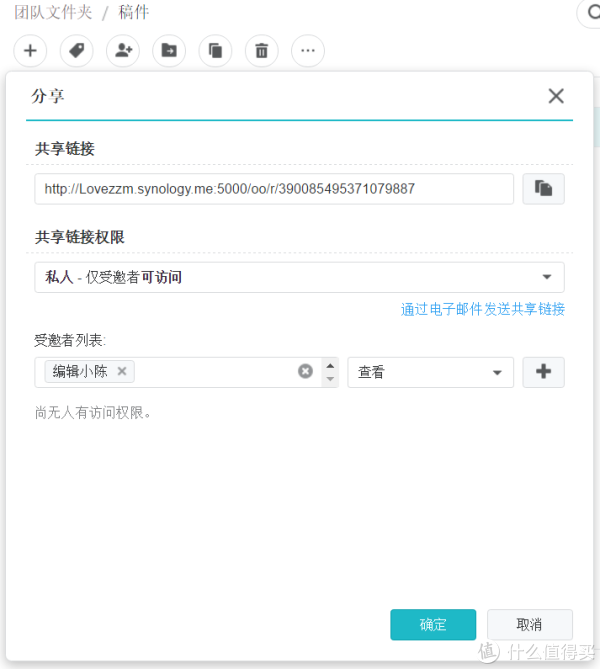This screenshot has height=669, width=600.
Task: Click the 取消 cancel button
Action: (529, 624)
